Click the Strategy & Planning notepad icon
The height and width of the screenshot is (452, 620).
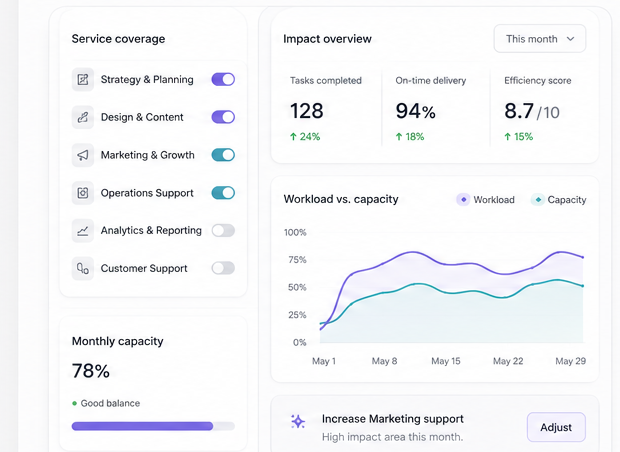tap(83, 79)
